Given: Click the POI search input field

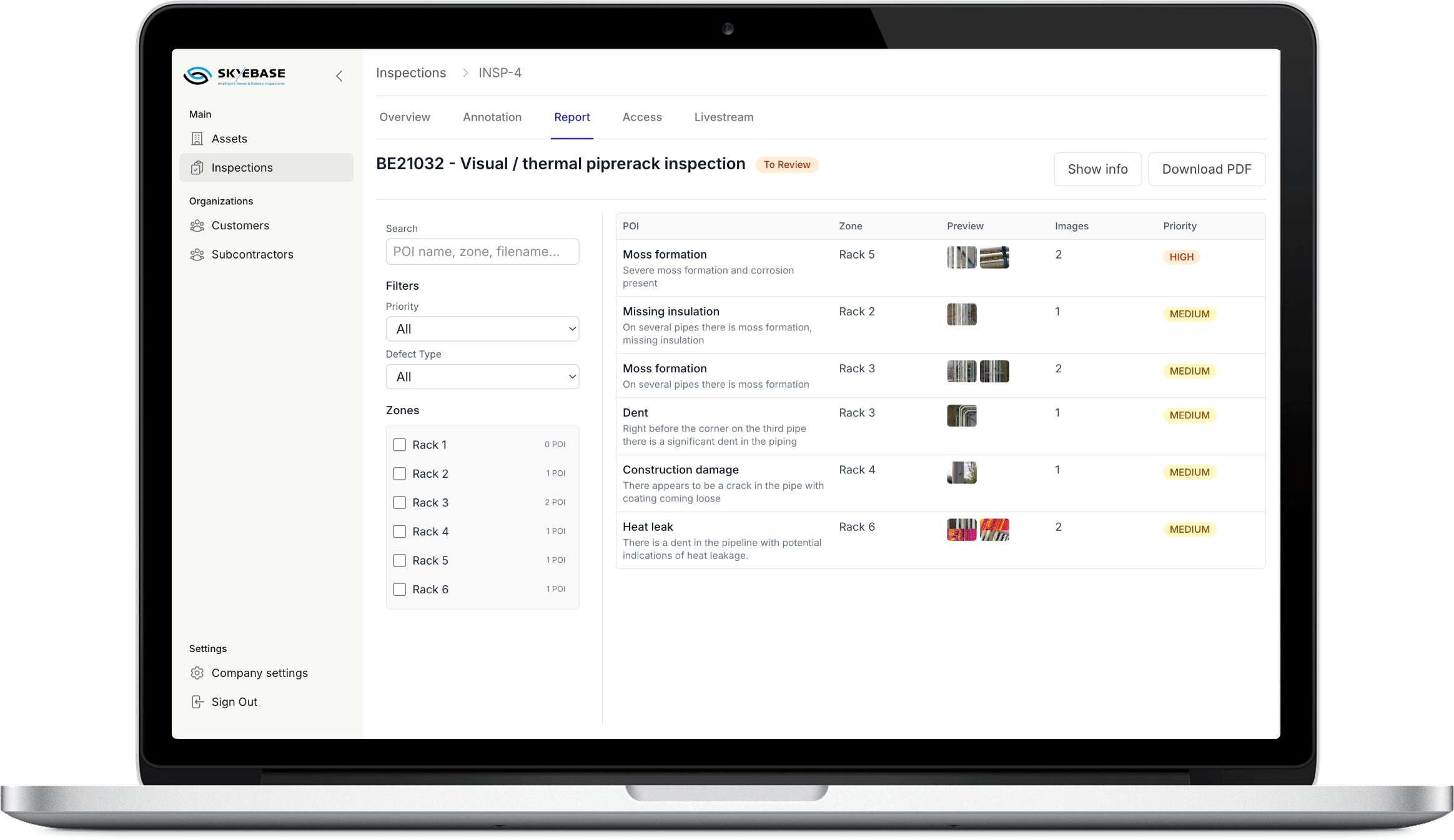Looking at the screenshot, I should [x=482, y=251].
